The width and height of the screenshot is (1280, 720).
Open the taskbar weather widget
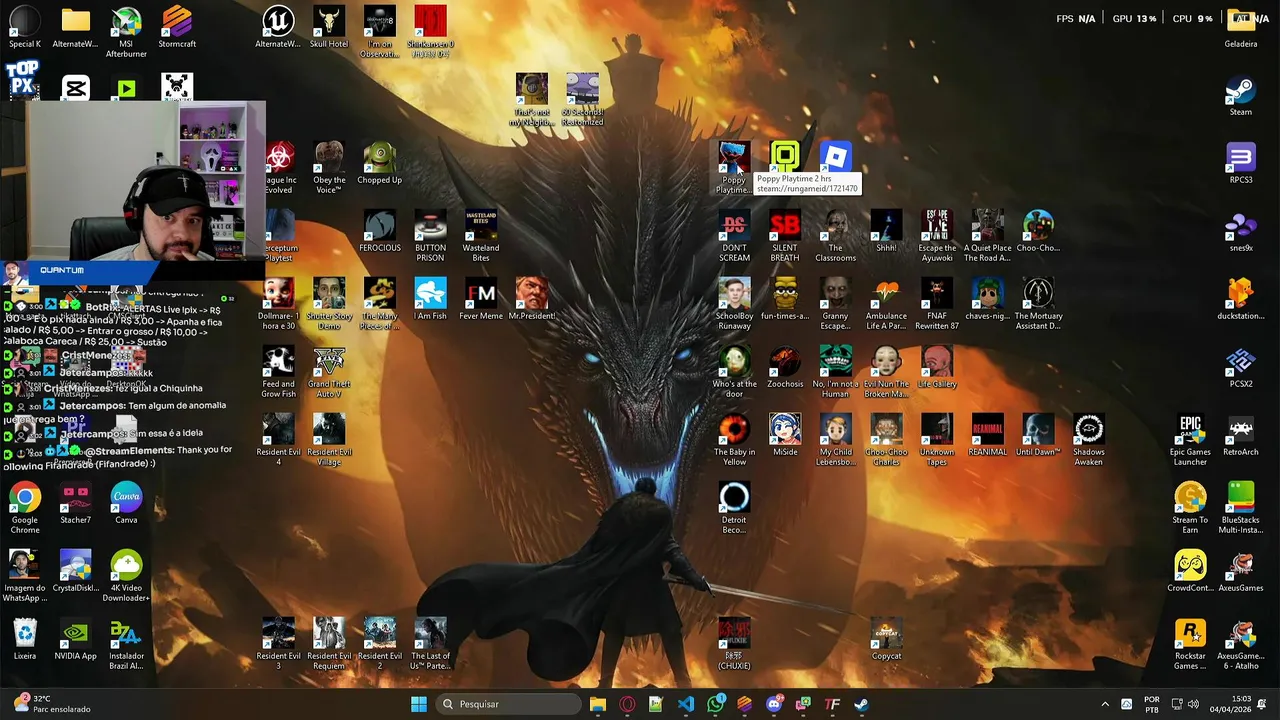tap(52, 704)
